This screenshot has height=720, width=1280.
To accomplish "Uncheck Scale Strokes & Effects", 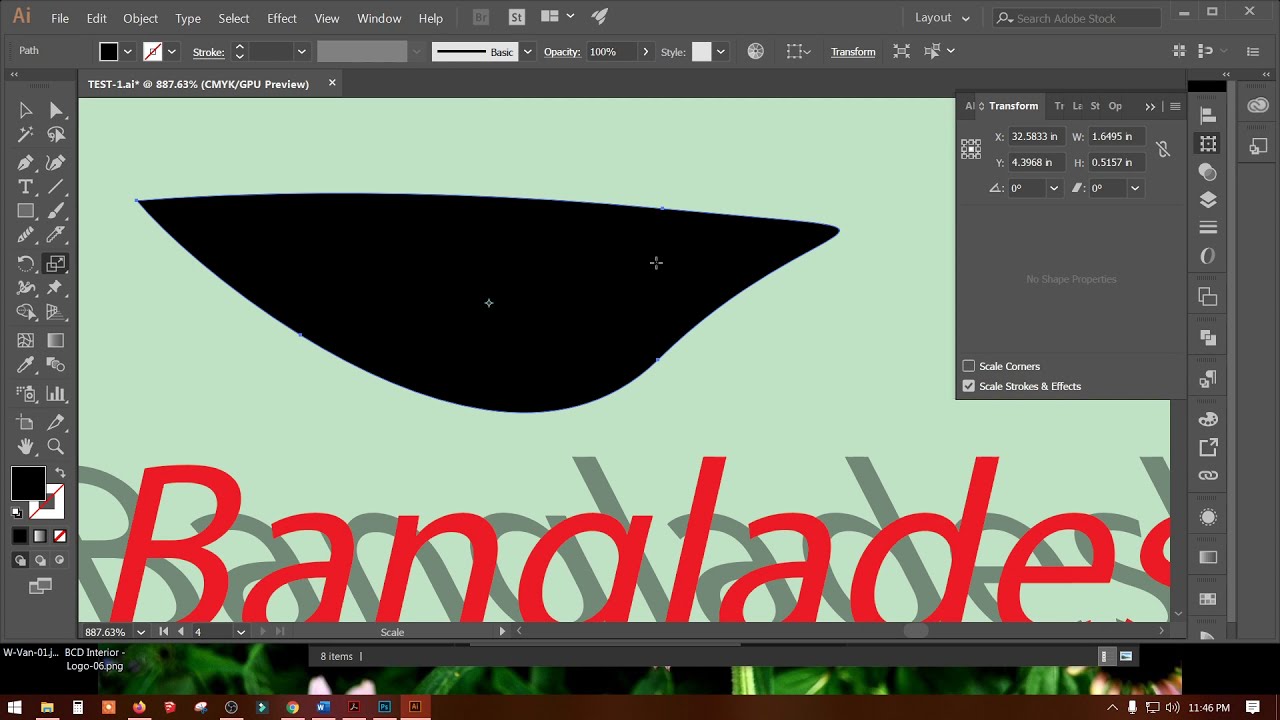I will coord(968,386).
